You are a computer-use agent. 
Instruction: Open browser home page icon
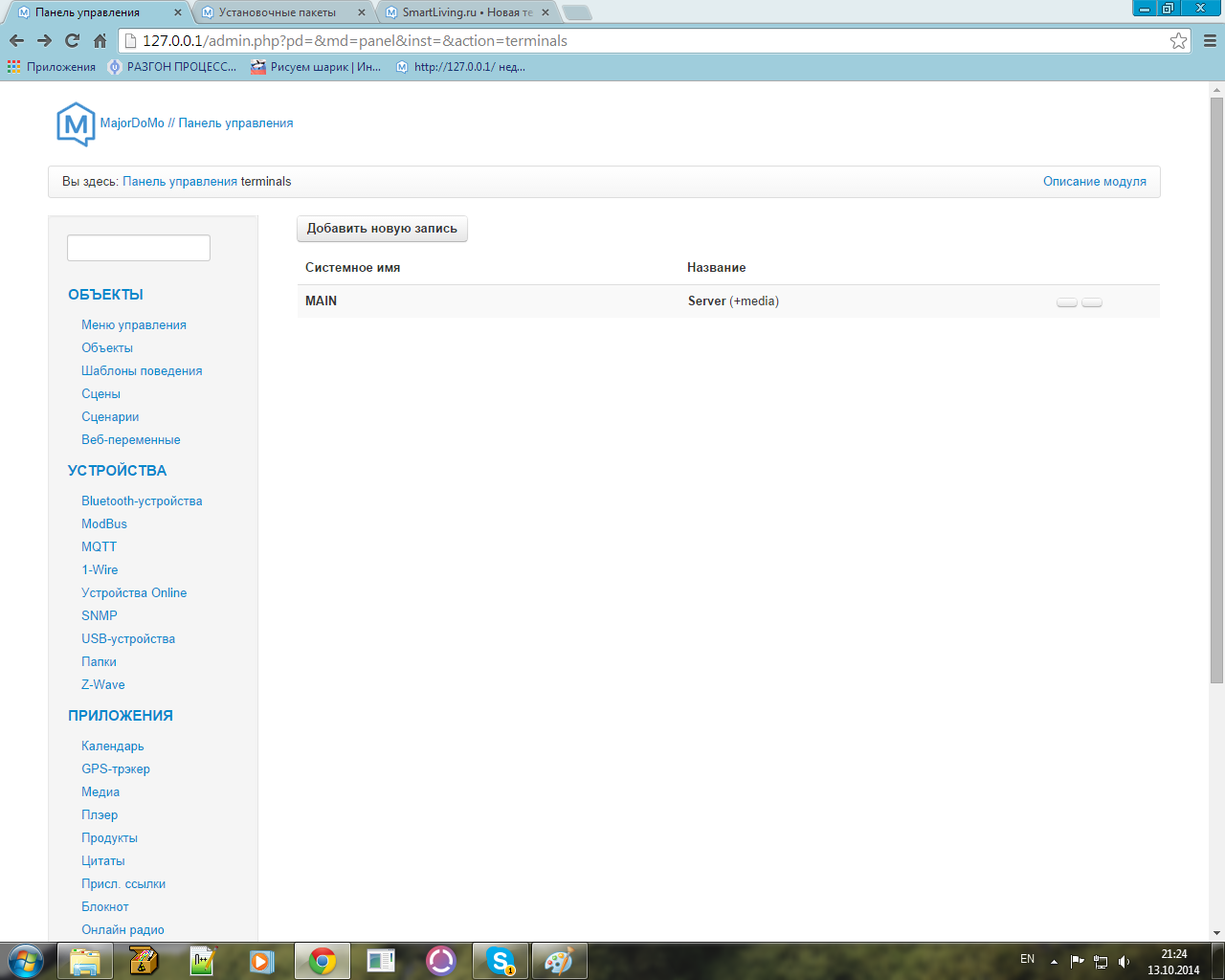coord(100,41)
